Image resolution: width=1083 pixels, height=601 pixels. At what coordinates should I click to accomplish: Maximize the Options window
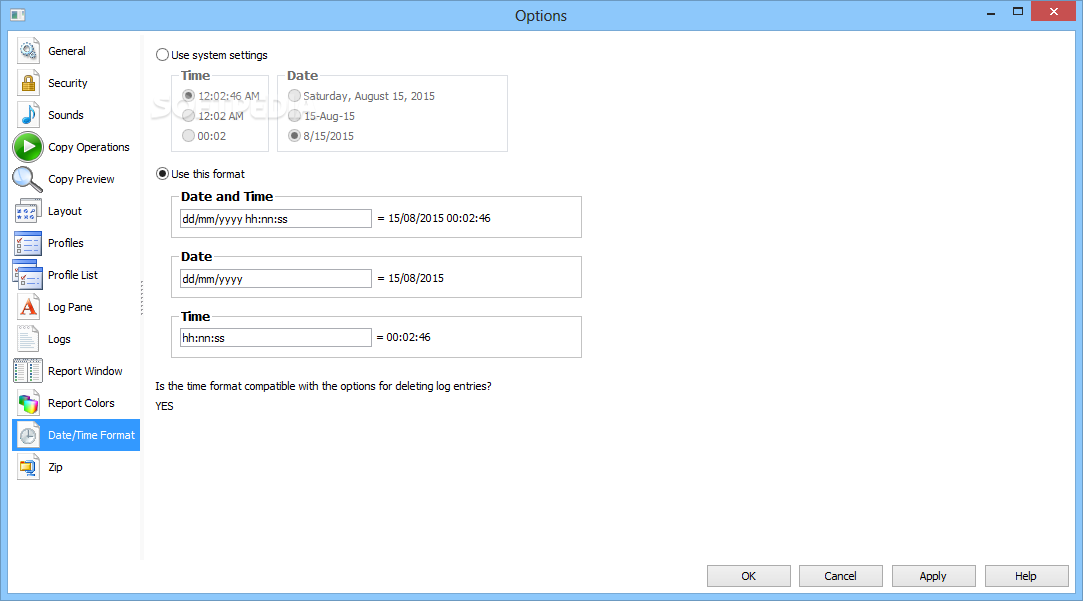pos(1017,12)
